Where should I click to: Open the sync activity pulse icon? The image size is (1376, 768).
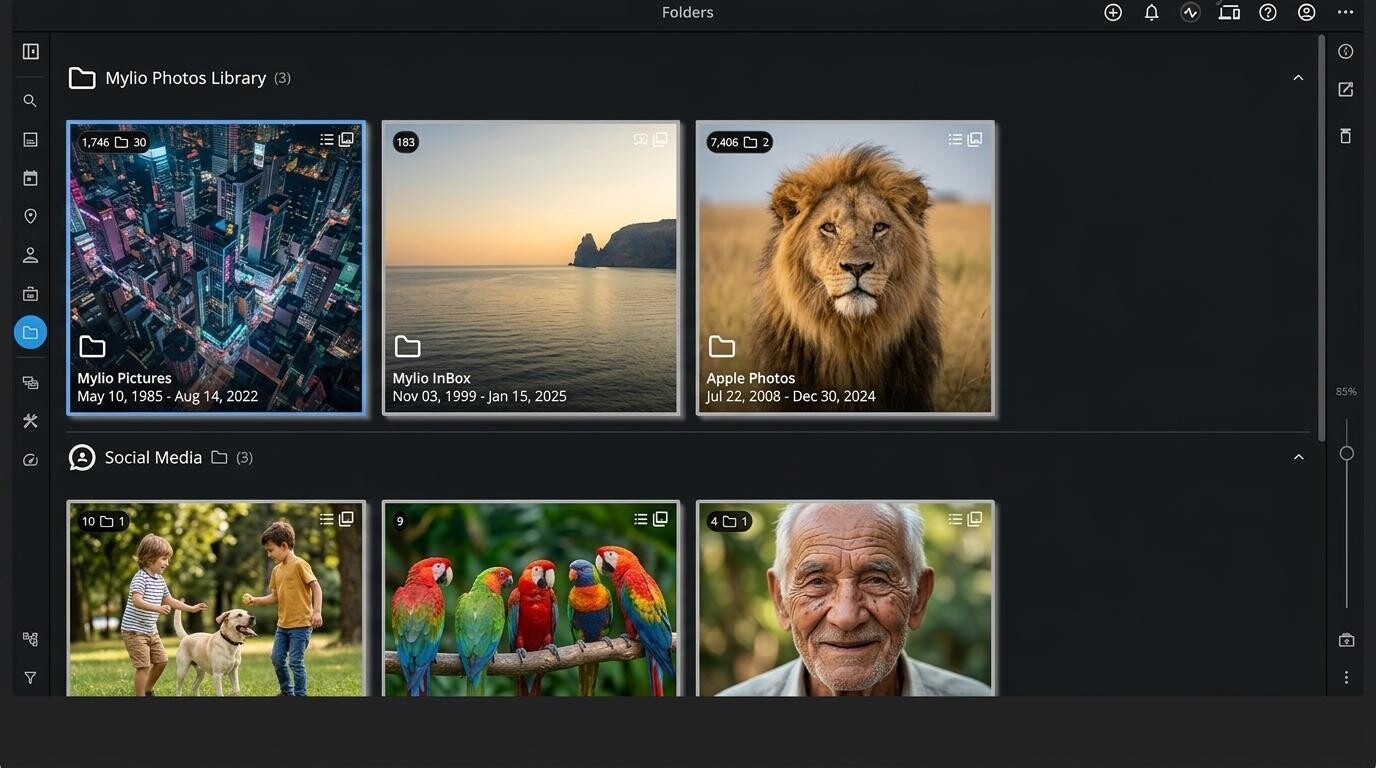click(x=1190, y=12)
